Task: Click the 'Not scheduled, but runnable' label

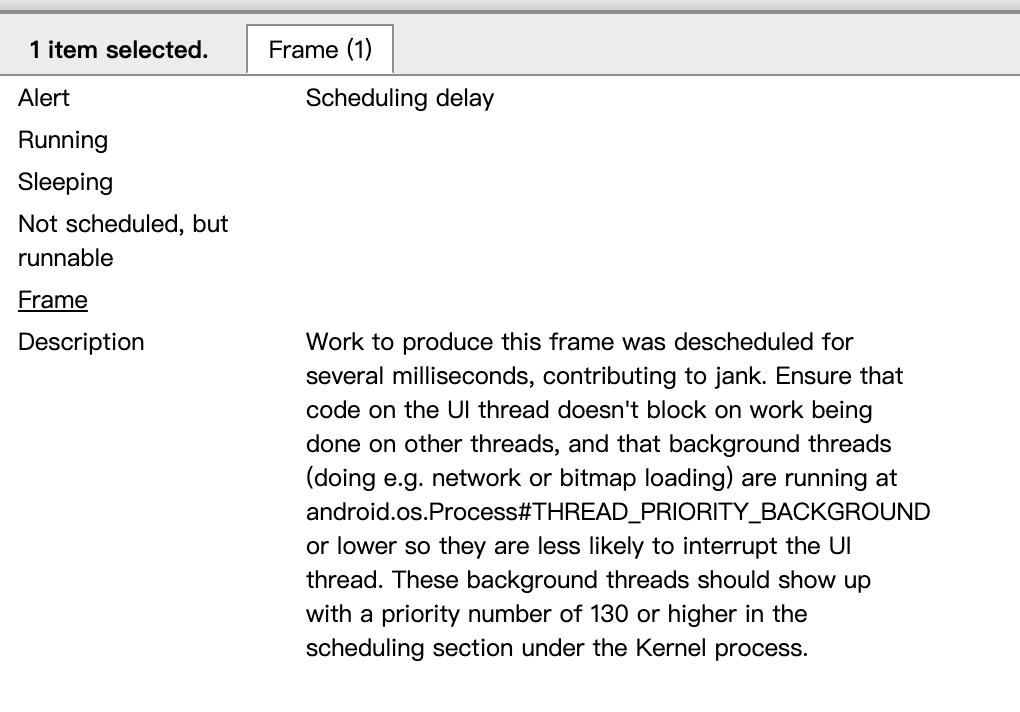Action: coord(123,241)
